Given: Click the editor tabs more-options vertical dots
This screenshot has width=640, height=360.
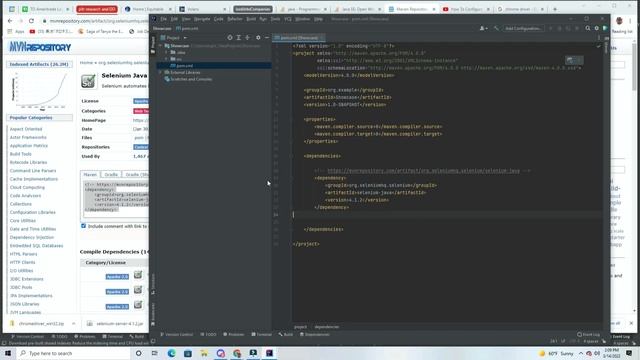Looking at the screenshot, I should tap(599, 38).
